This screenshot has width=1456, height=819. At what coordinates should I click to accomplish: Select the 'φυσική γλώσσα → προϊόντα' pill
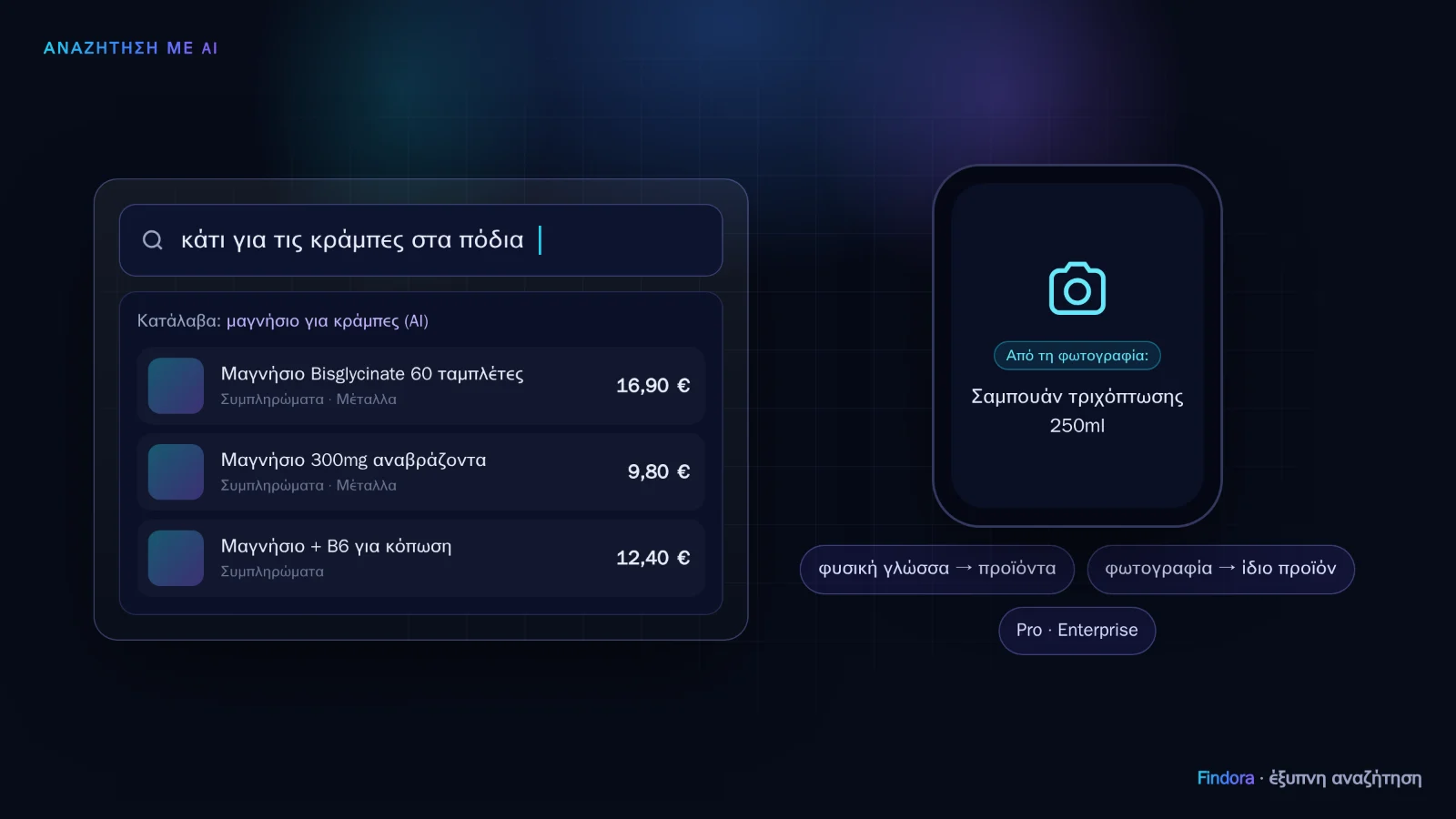(x=937, y=569)
